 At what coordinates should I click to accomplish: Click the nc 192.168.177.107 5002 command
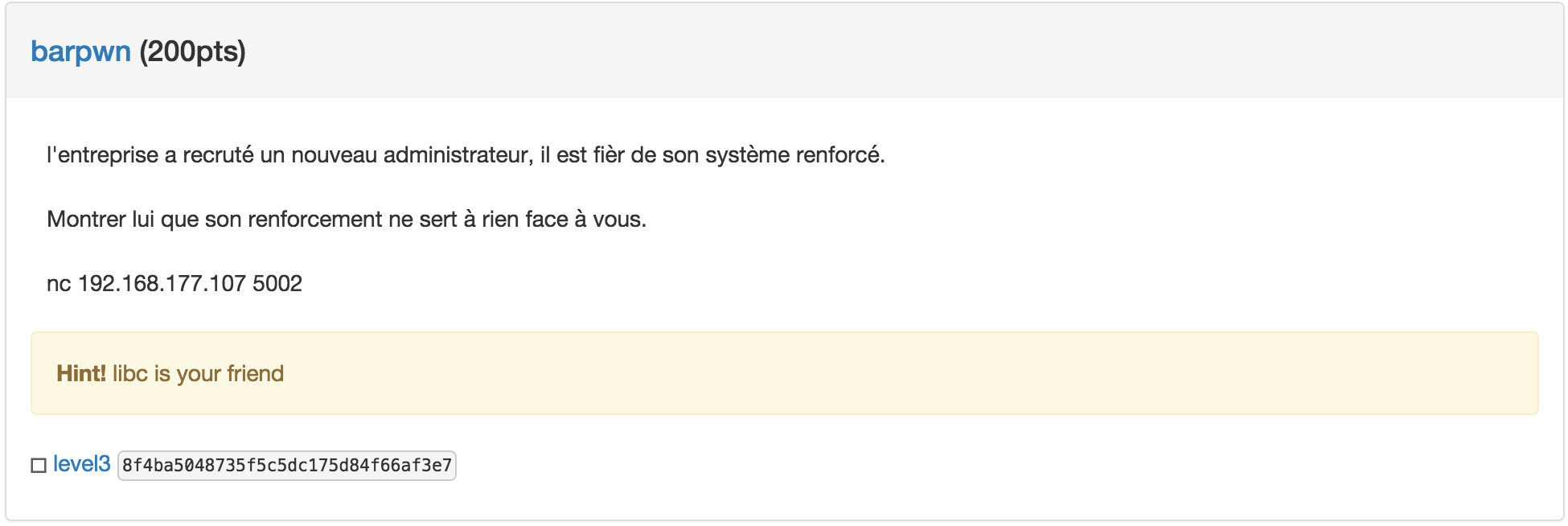point(174,283)
